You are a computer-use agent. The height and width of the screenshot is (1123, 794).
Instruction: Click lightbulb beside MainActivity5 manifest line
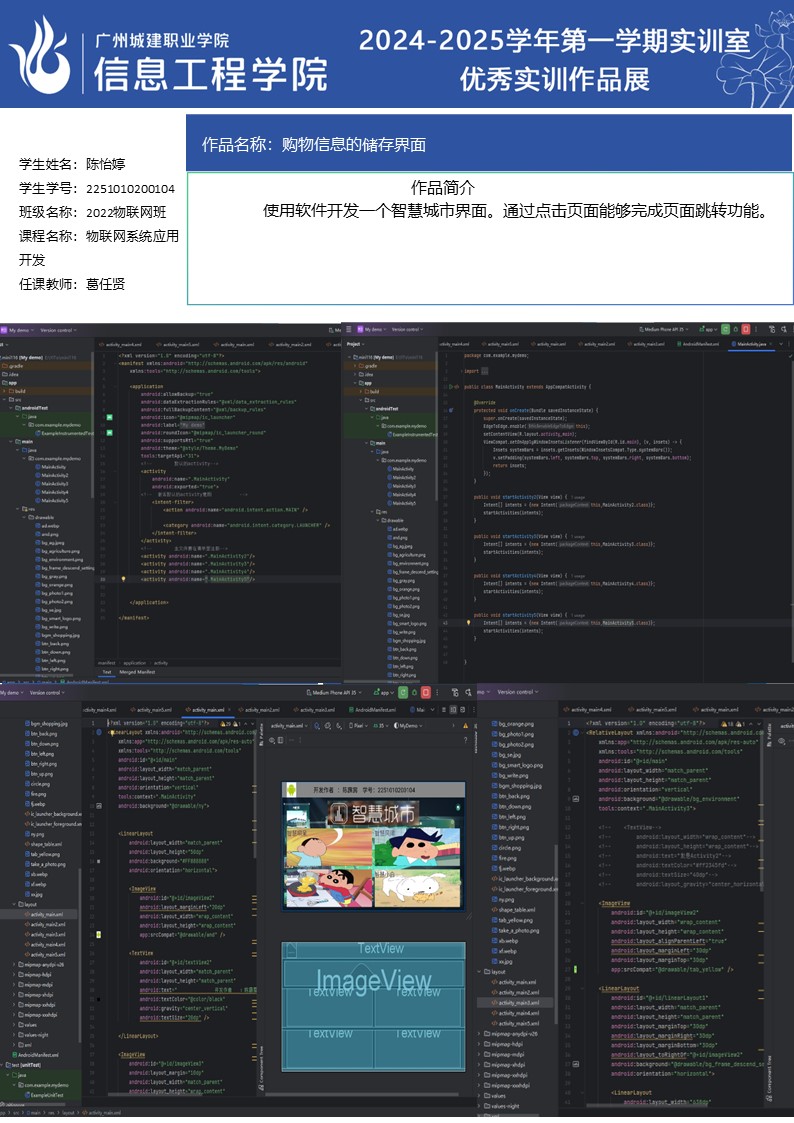click(x=123, y=578)
